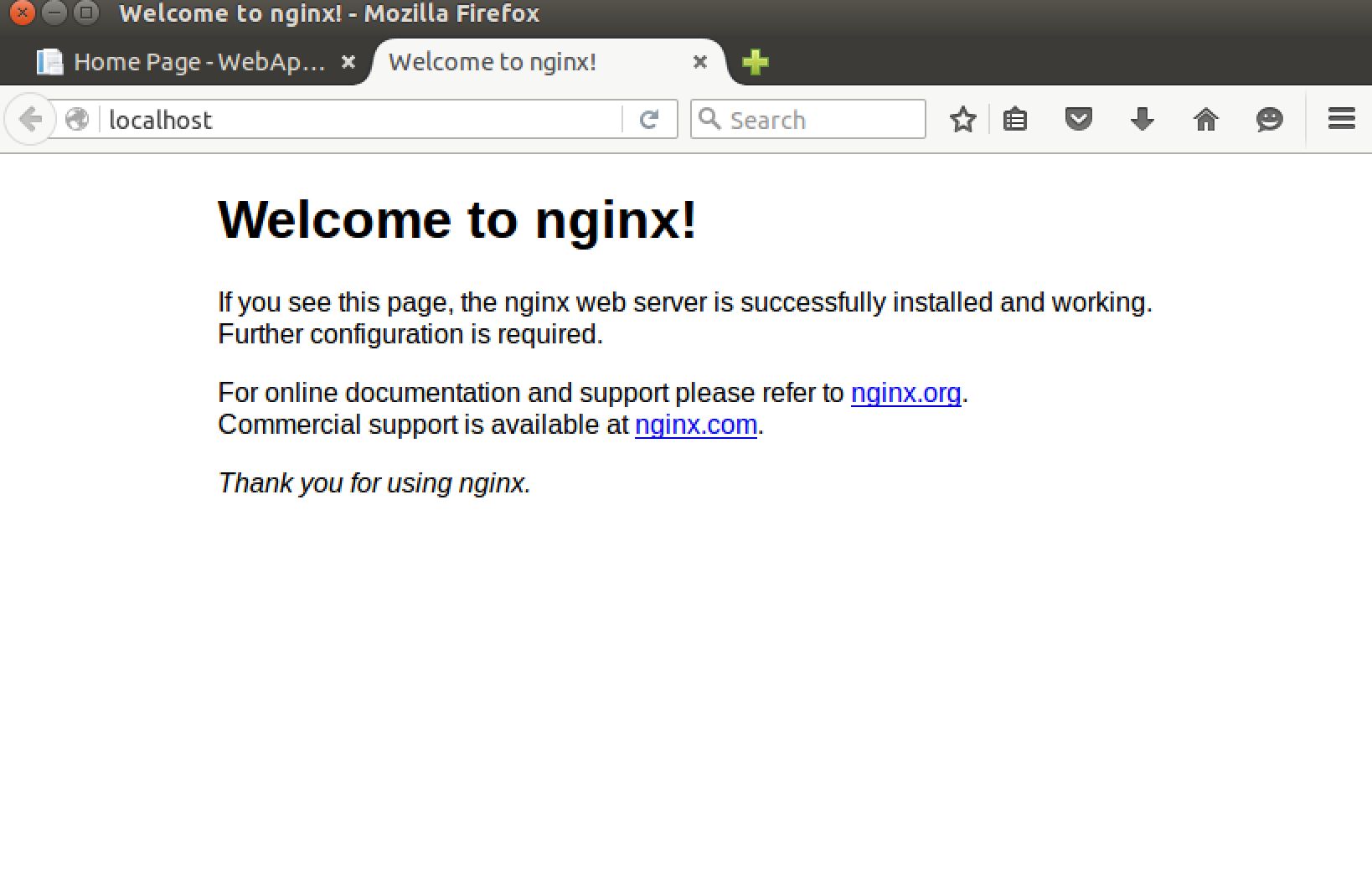
Task: Open the Hello chat smiley icon
Action: (1270, 120)
